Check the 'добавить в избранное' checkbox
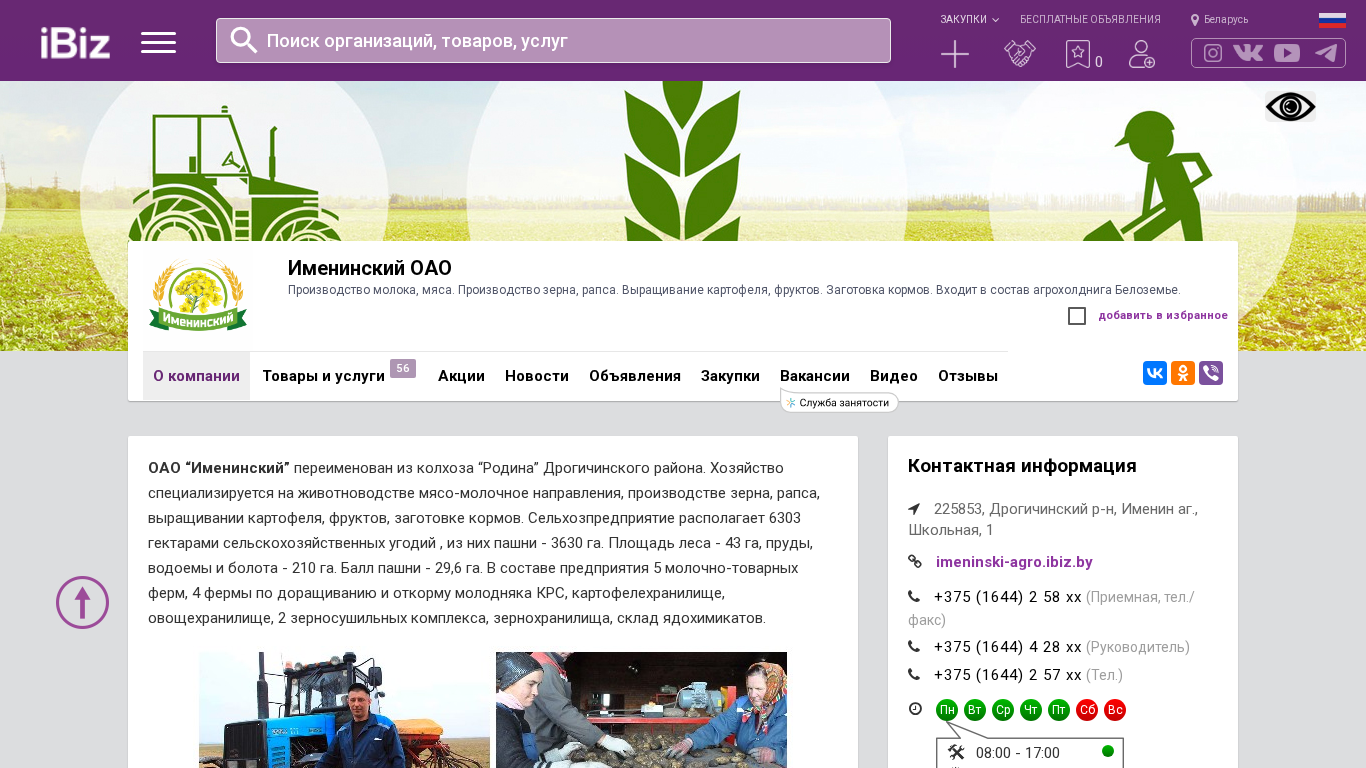The height and width of the screenshot is (768, 1366). [1077, 316]
